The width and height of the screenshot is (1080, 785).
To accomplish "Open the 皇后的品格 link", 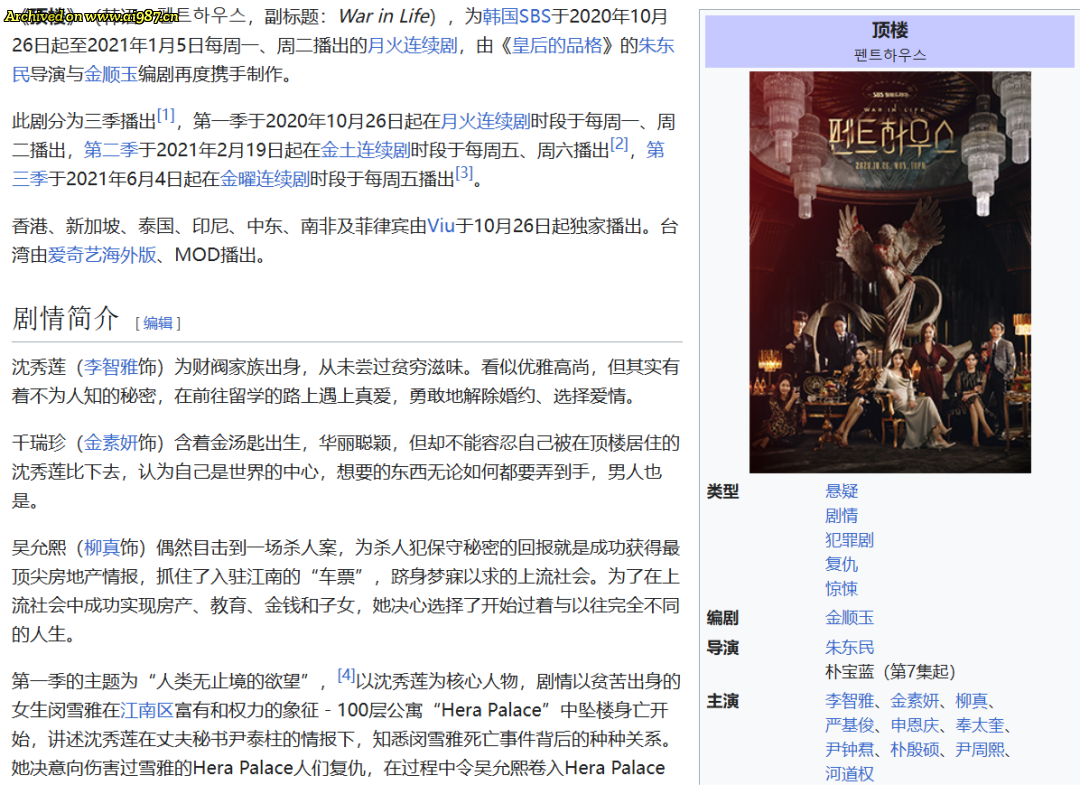I will [557, 45].
